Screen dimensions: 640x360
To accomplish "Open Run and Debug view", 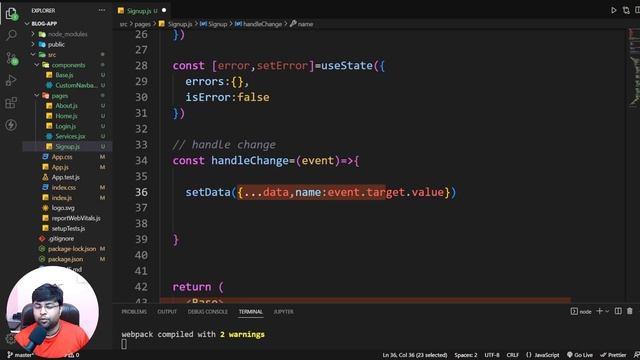I will pos(11,80).
